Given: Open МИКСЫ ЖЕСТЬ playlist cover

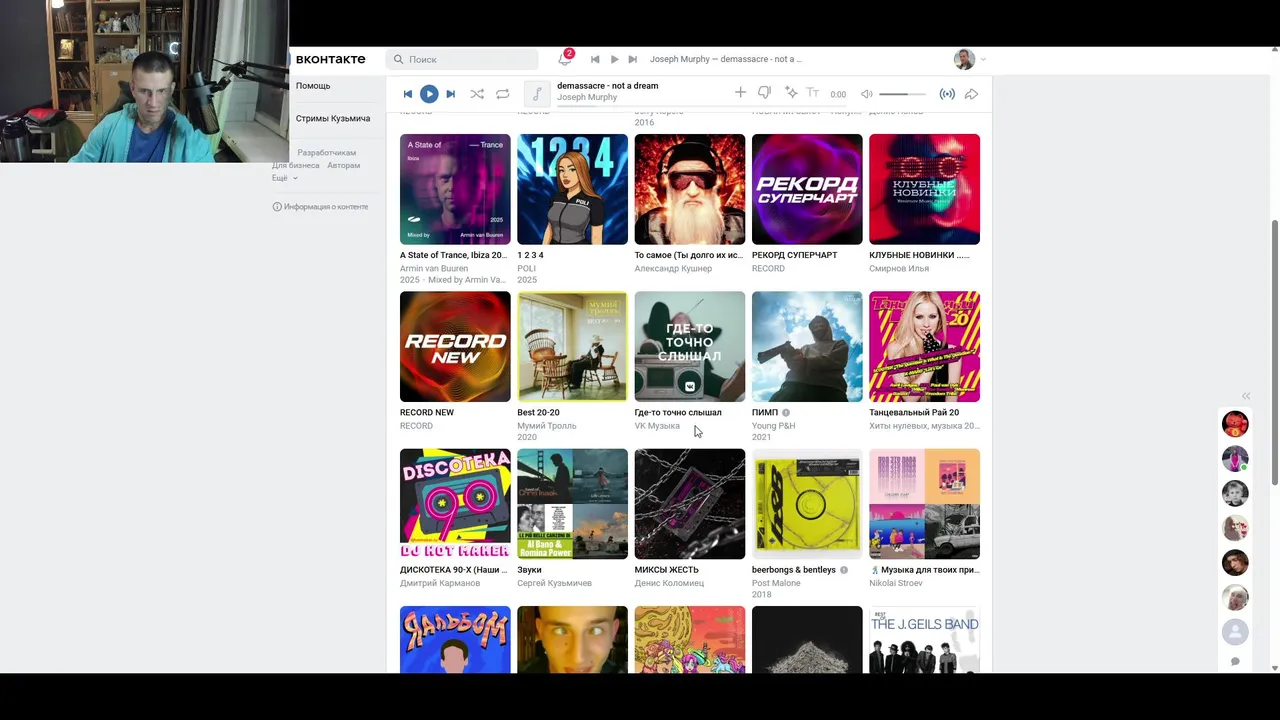Looking at the screenshot, I should pyautogui.click(x=690, y=504).
